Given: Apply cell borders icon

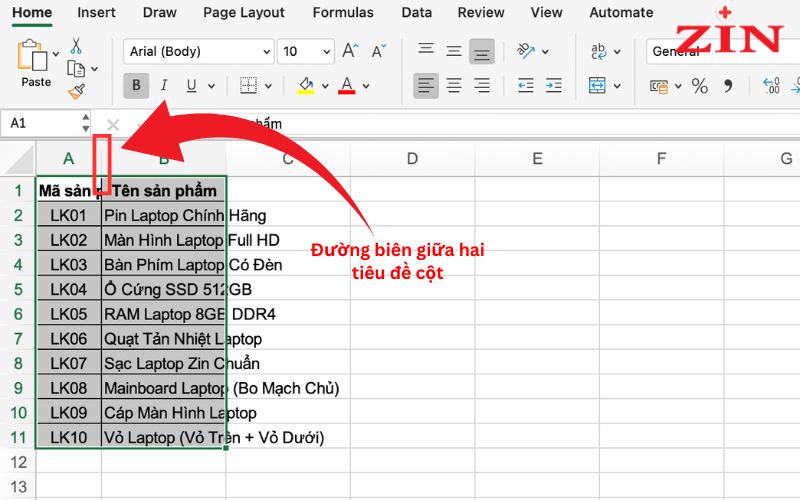Looking at the screenshot, I should click(x=248, y=85).
